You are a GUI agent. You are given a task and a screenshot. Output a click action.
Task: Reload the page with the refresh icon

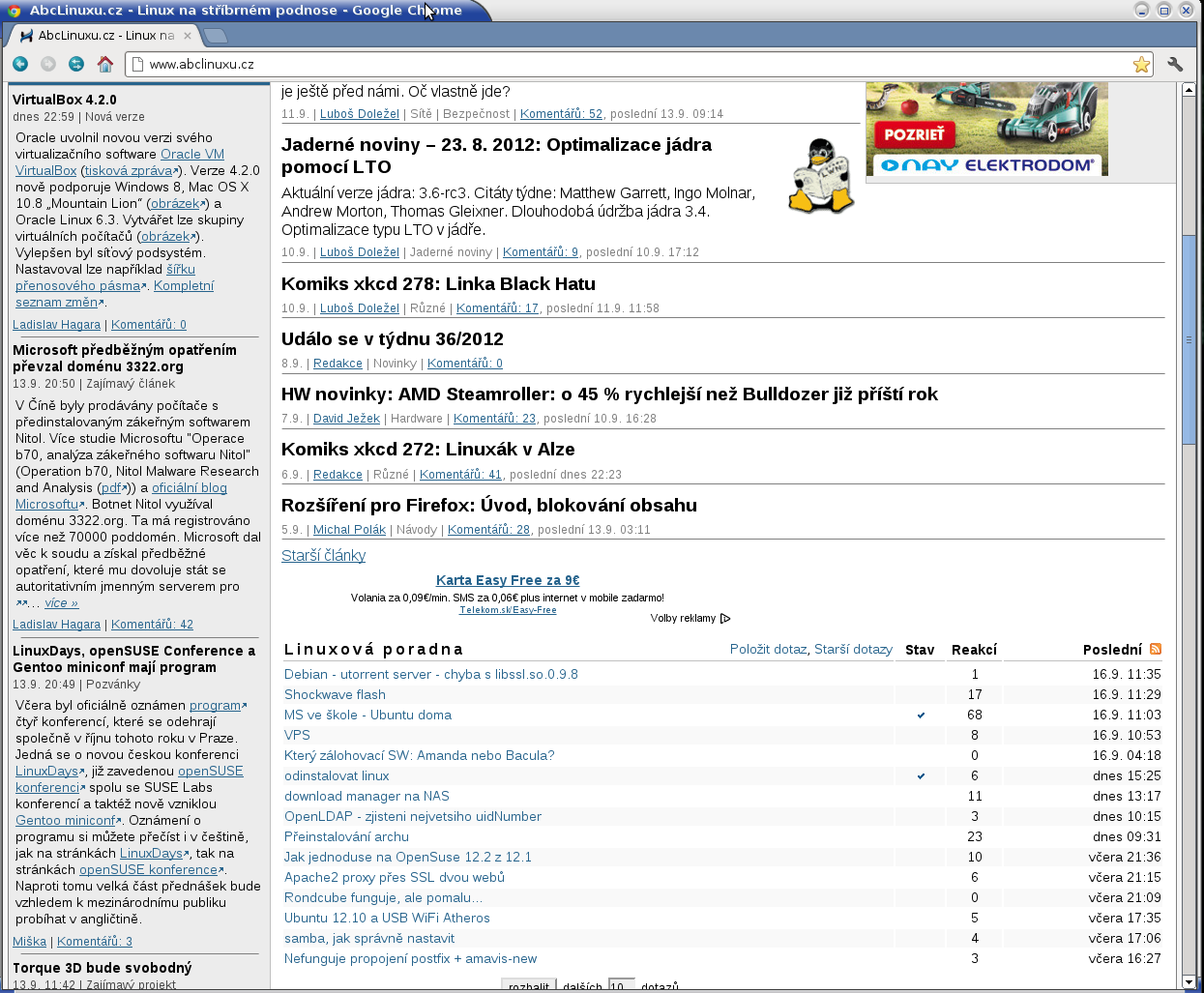coord(76,64)
